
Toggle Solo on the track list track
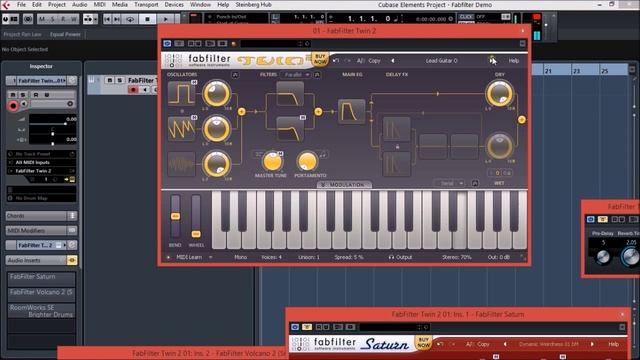[x=119, y=80]
